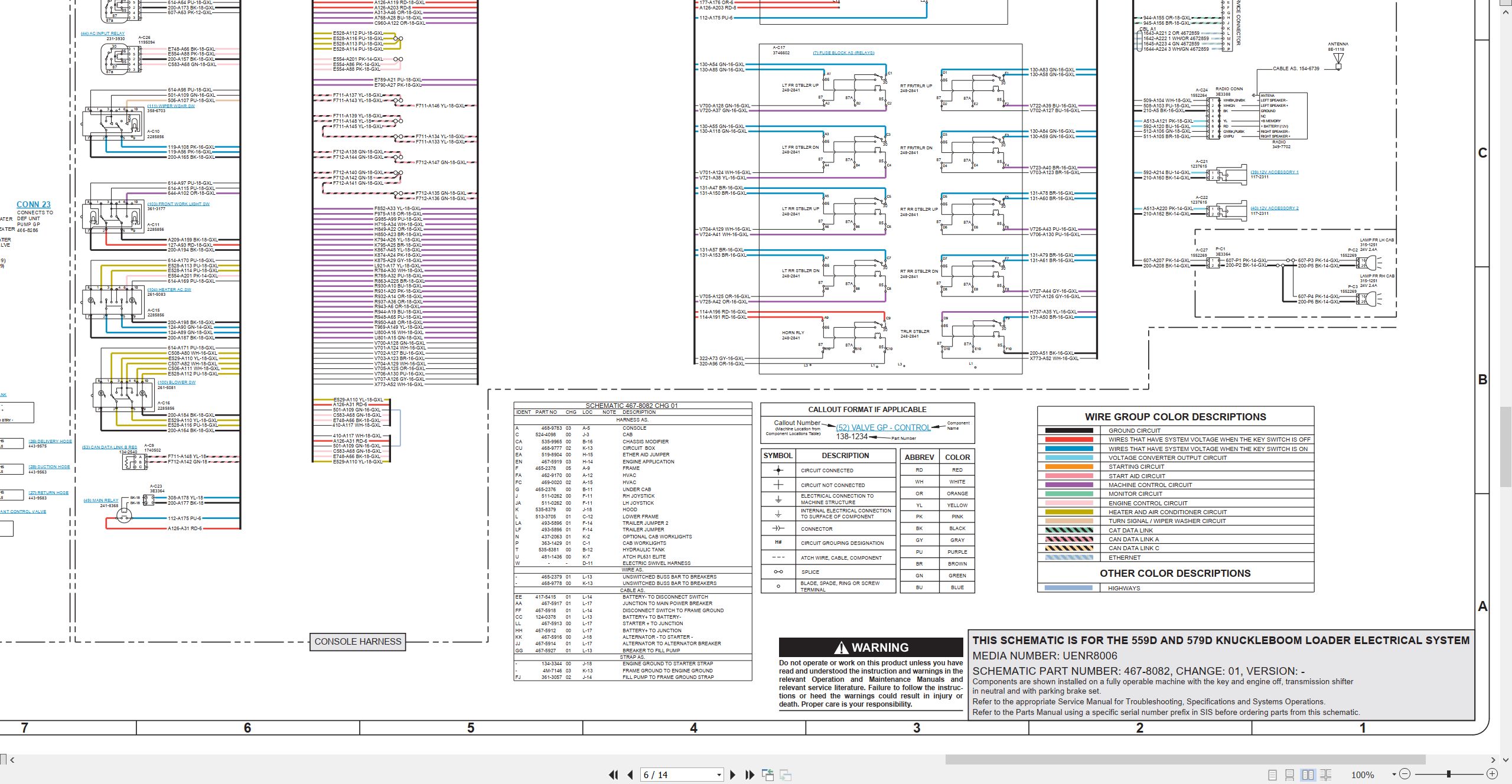This screenshot has width=1512, height=784.
Task: Open the (44) AC INPUT RELAY link
Action: (103, 34)
